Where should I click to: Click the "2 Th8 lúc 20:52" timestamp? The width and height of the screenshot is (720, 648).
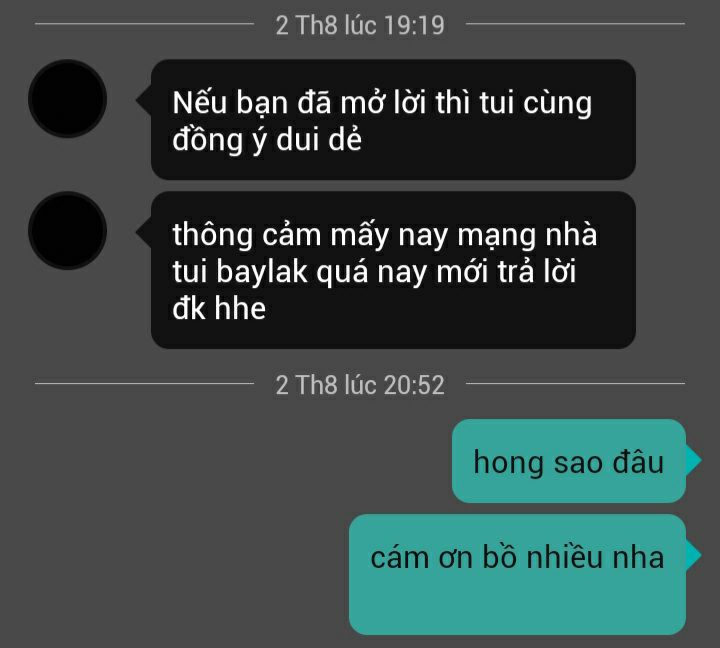pyautogui.click(x=360, y=384)
